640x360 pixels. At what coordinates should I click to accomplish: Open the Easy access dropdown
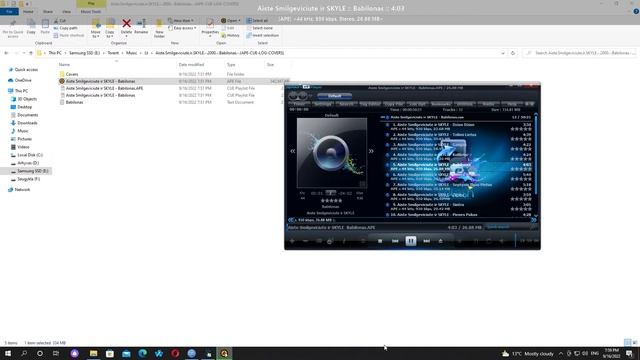click(182, 28)
